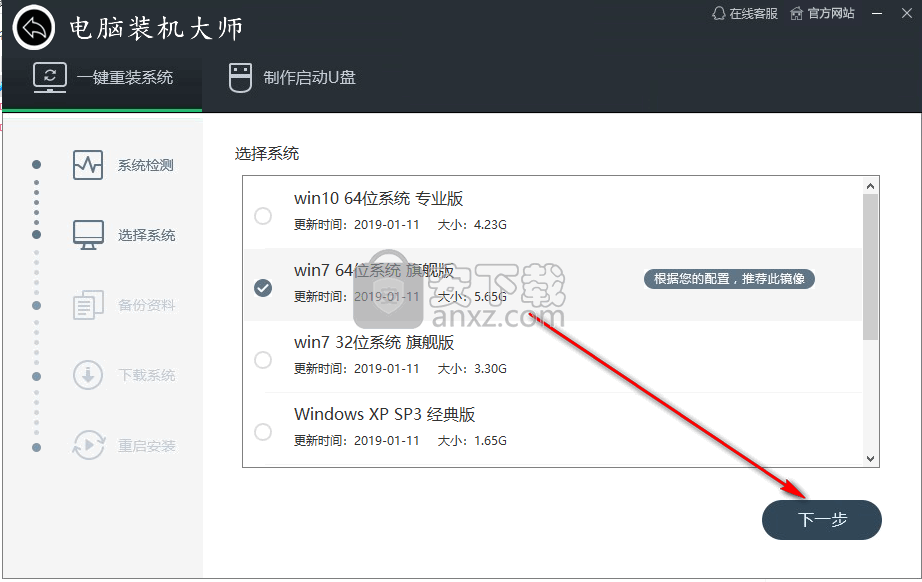The width and height of the screenshot is (922, 582).
Task: Go to the 系统检测 step label
Action: (145, 165)
